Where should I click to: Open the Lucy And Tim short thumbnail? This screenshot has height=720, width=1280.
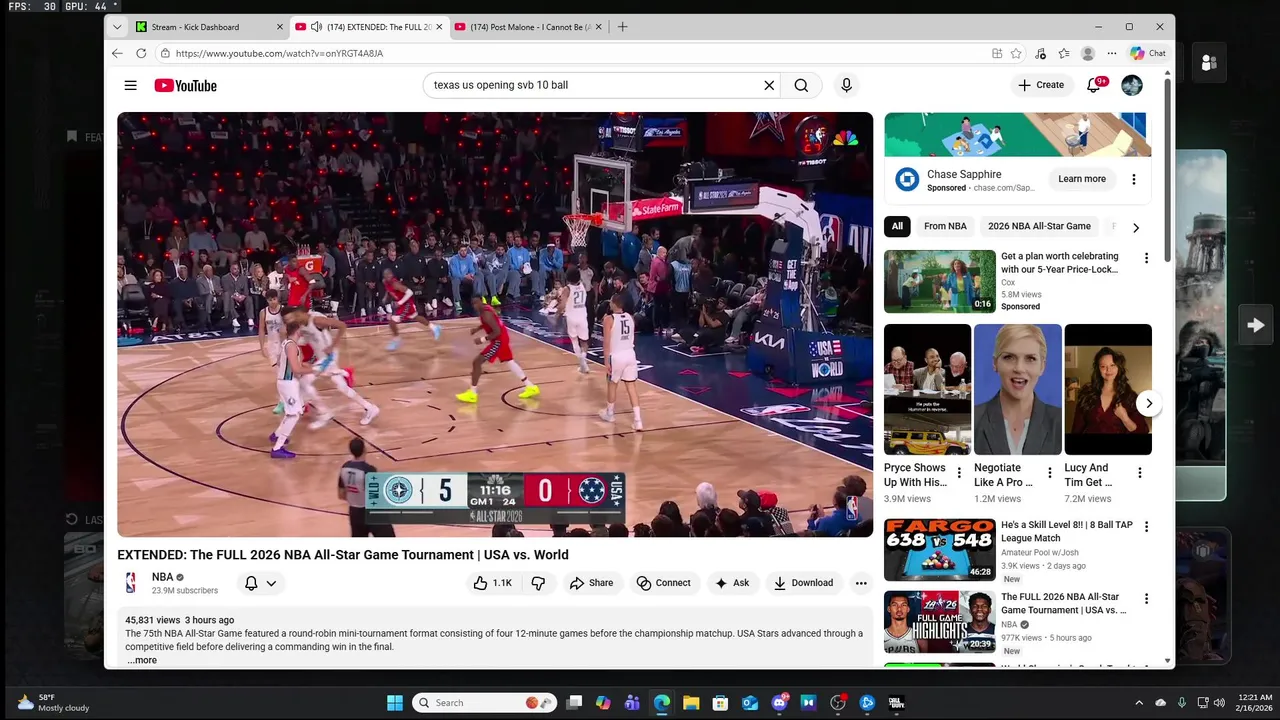click(1108, 389)
